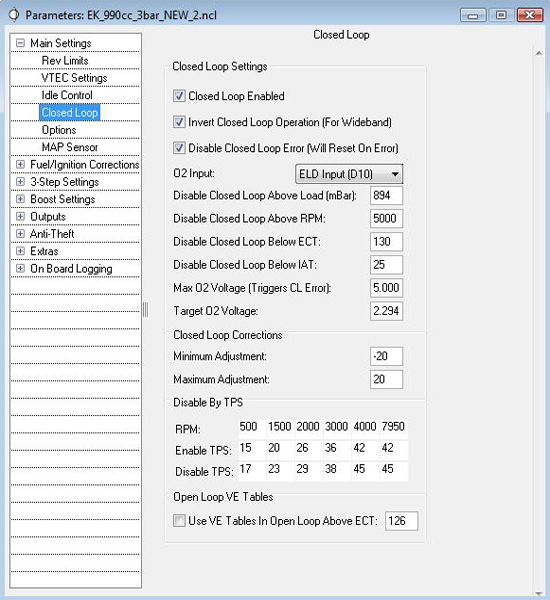Expand the Anti-Theft plus icon
This screenshot has width=550, height=600.
(x=20, y=234)
